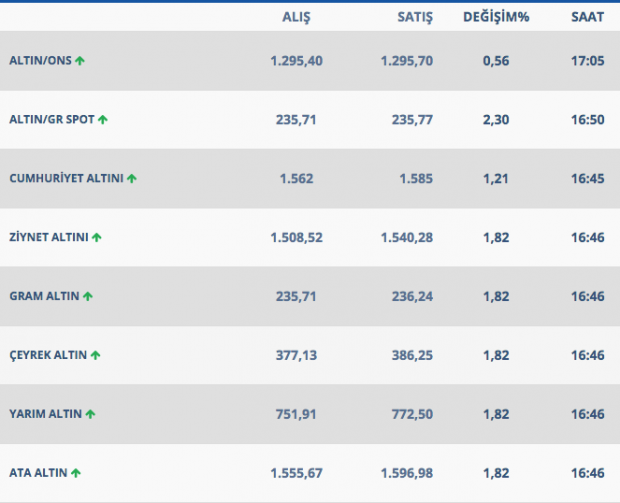
Task: Click the green arrow beside YARIM ALTIN
Action: 91,414
